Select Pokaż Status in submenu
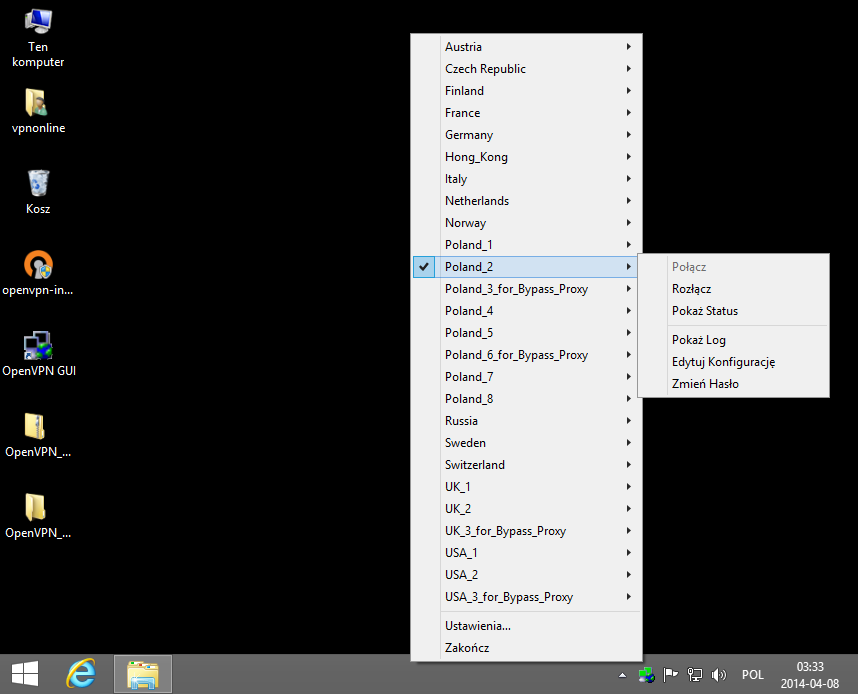Viewport: 858px width, 694px height. (x=733, y=310)
